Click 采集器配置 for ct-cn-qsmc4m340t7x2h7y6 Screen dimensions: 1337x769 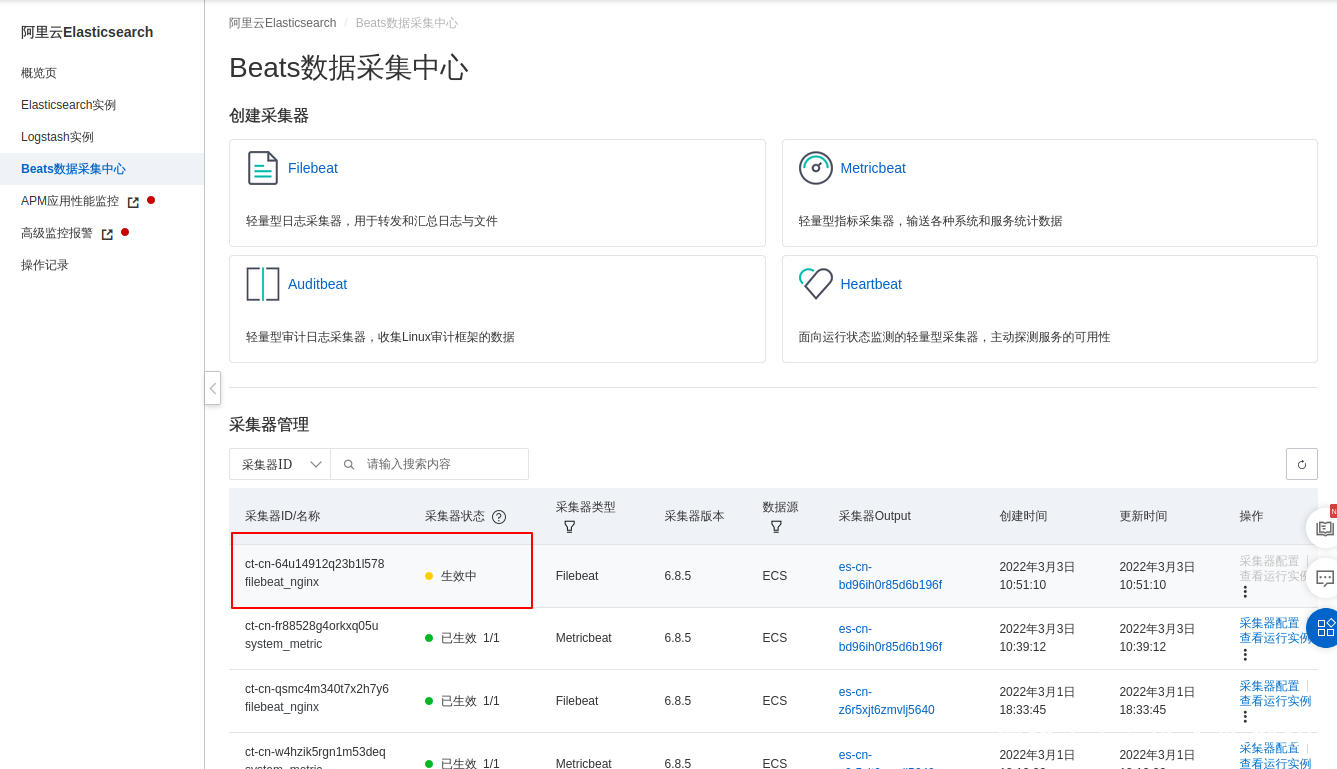pos(1269,686)
